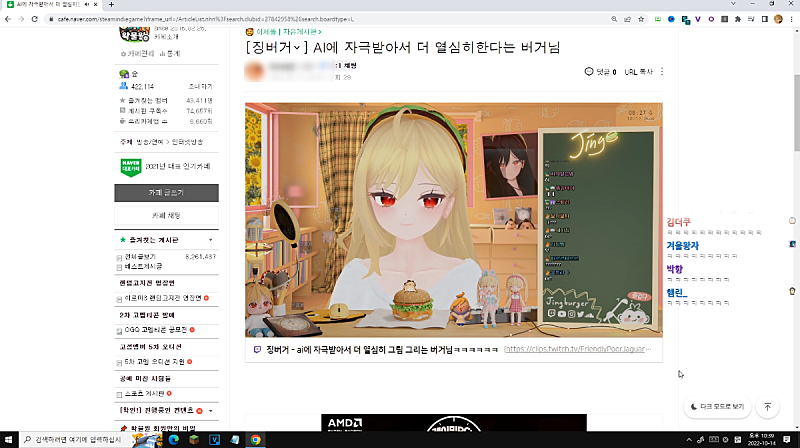The height and width of the screenshot is (448, 800).
Task: Expand the 진행중인 컨텐츠 section arrow
Action: coord(211,411)
